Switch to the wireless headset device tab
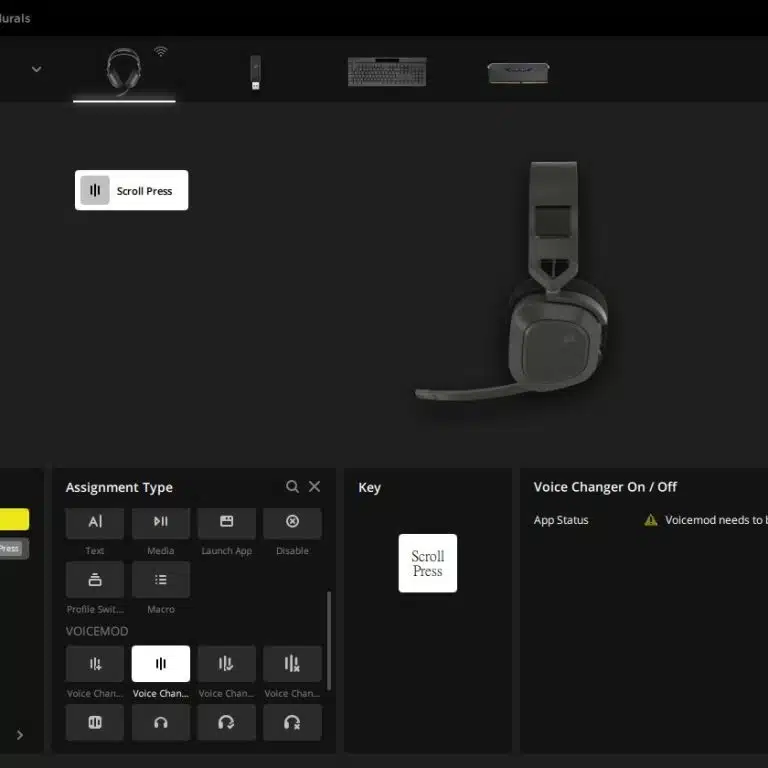The image size is (768, 768). click(x=124, y=72)
